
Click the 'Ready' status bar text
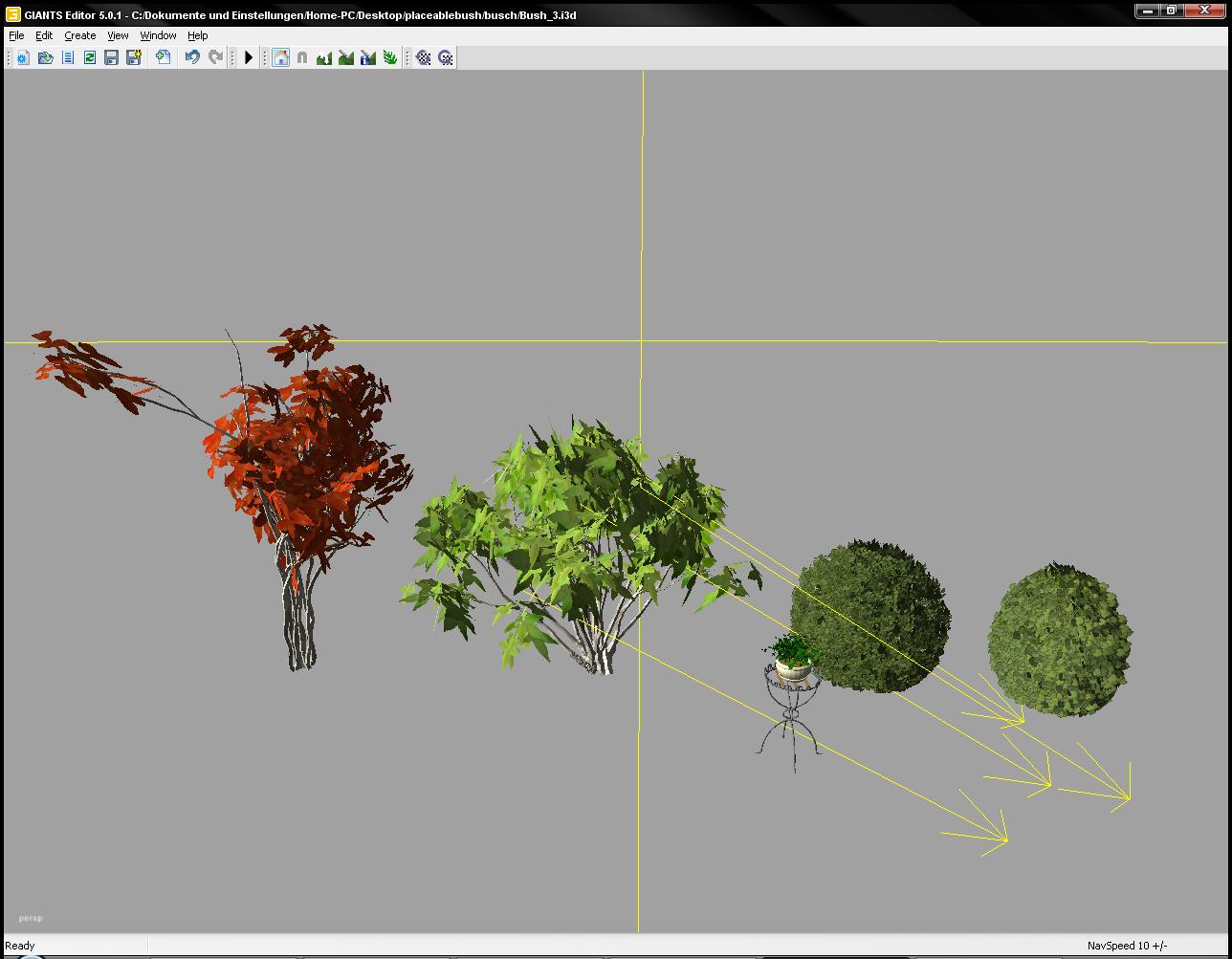click(20, 946)
